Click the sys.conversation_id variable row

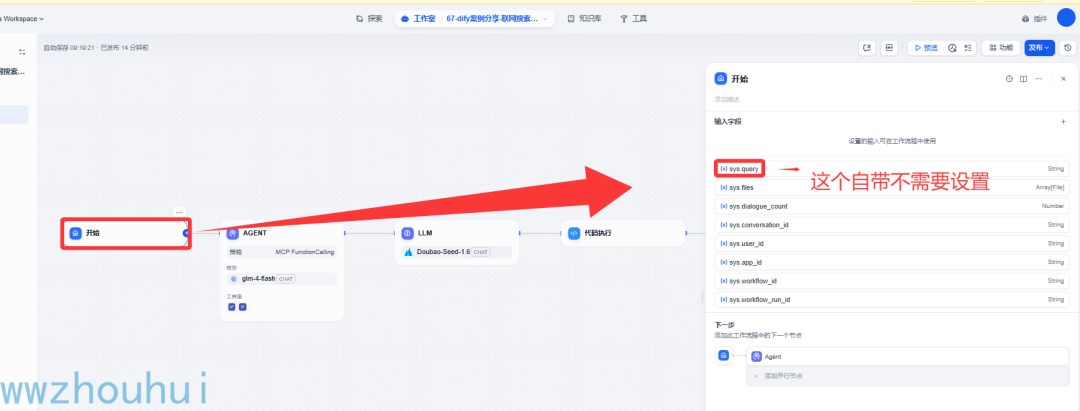coord(892,224)
